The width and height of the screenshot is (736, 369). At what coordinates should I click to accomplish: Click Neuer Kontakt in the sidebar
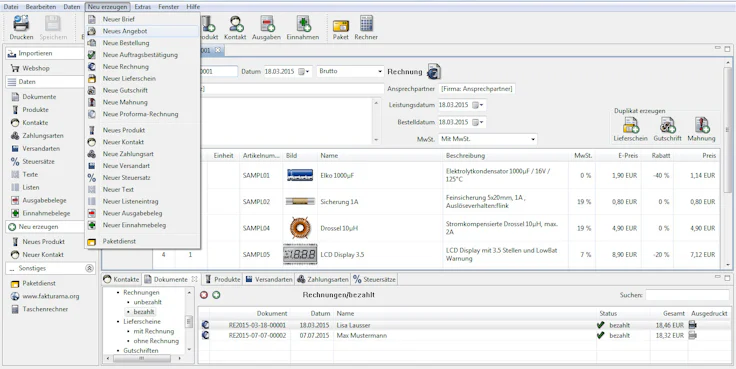click(x=43, y=254)
